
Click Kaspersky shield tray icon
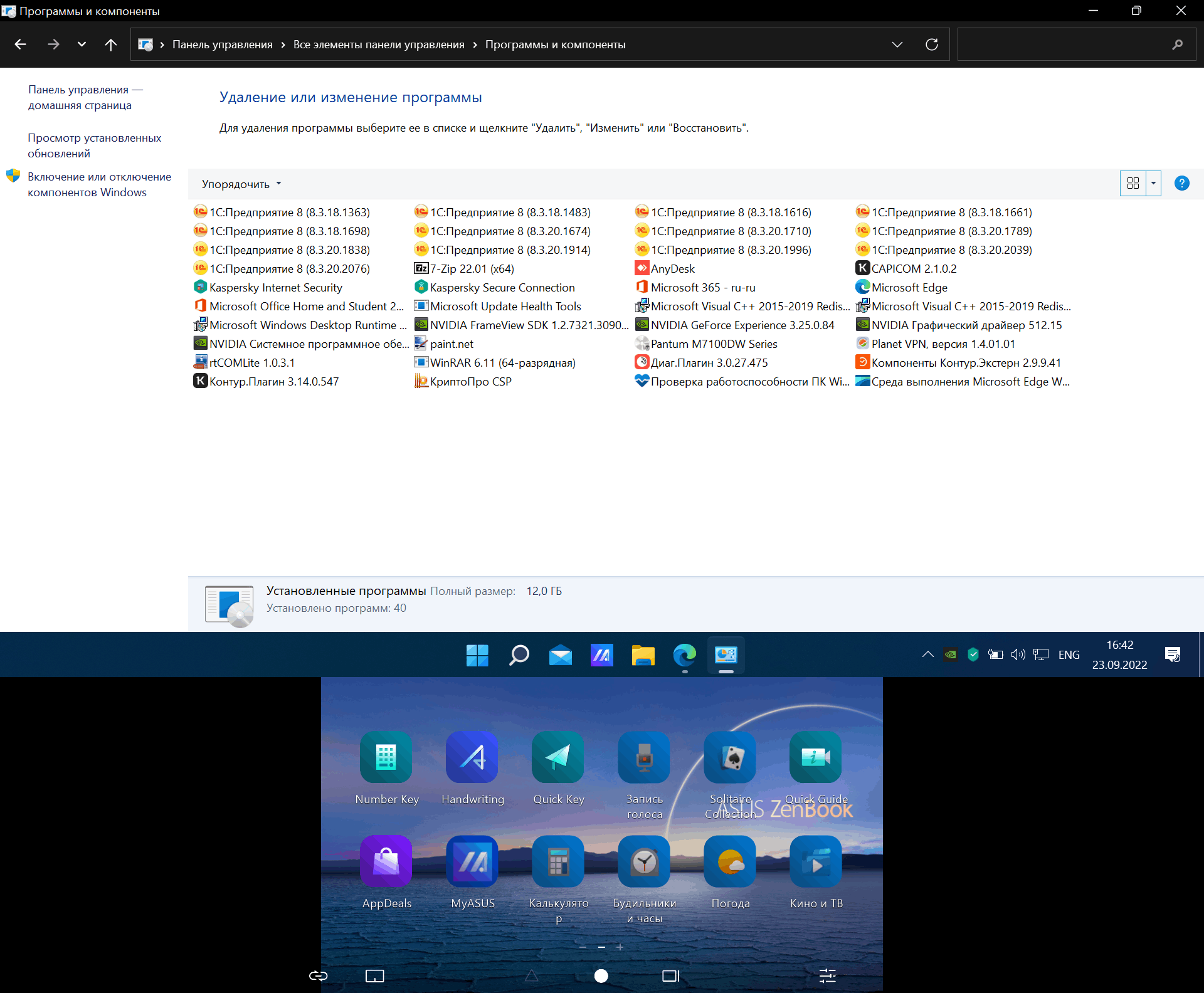pyautogui.click(x=973, y=654)
